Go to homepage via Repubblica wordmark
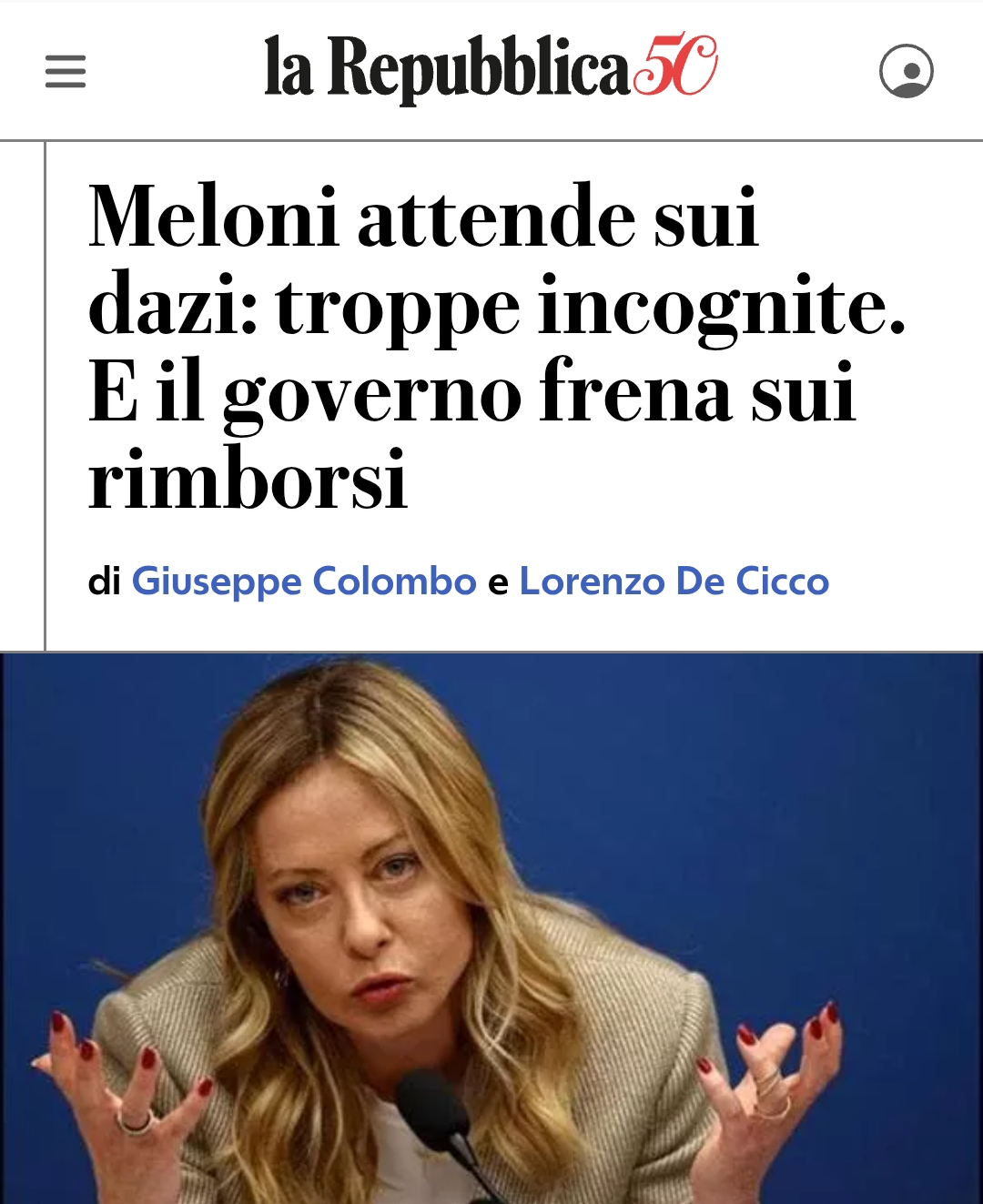The width and height of the screenshot is (983, 1204). coord(446,67)
